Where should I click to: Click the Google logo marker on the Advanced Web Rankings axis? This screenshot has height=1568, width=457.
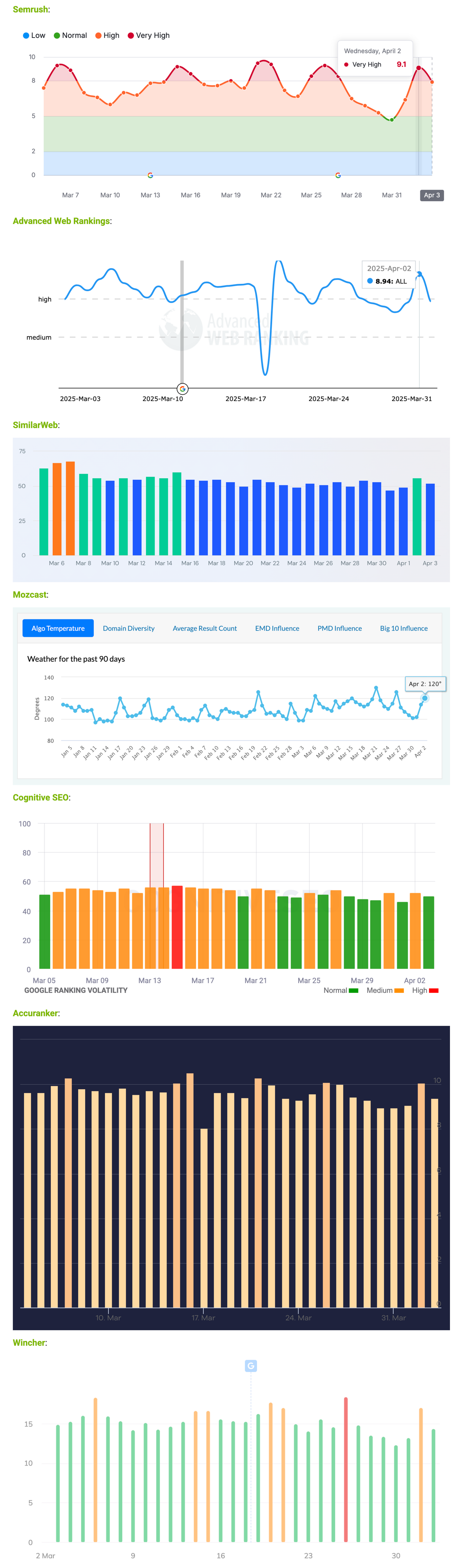[182, 389]
